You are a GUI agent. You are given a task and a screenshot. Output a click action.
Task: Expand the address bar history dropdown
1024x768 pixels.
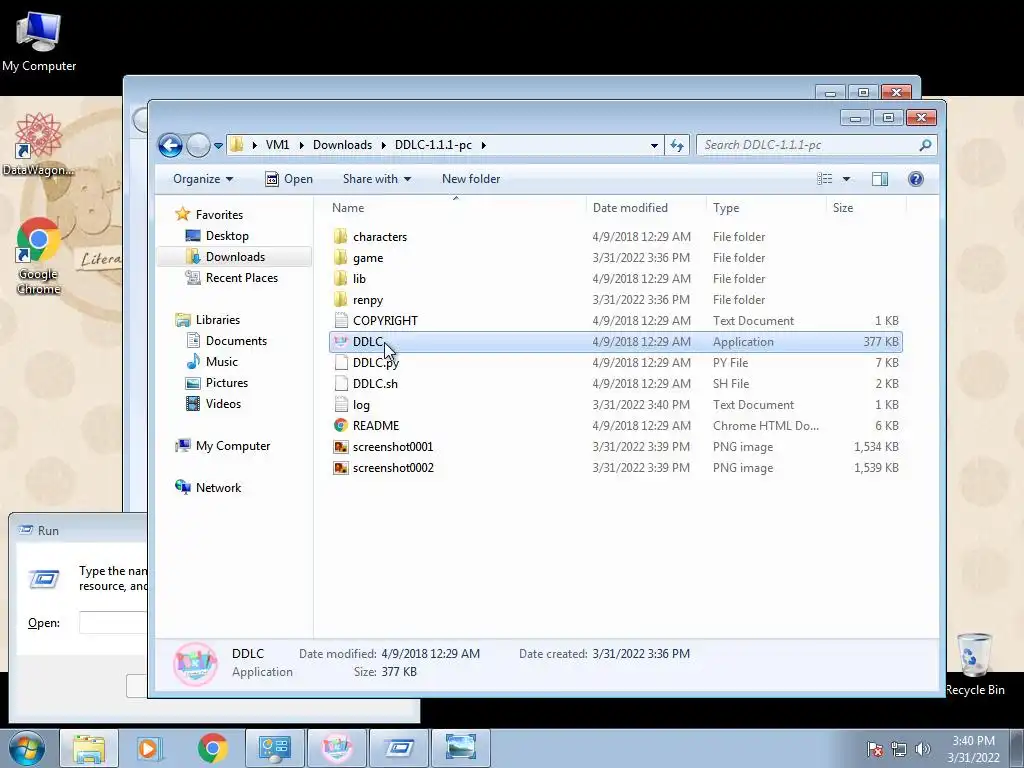click(x=654, y=146)
